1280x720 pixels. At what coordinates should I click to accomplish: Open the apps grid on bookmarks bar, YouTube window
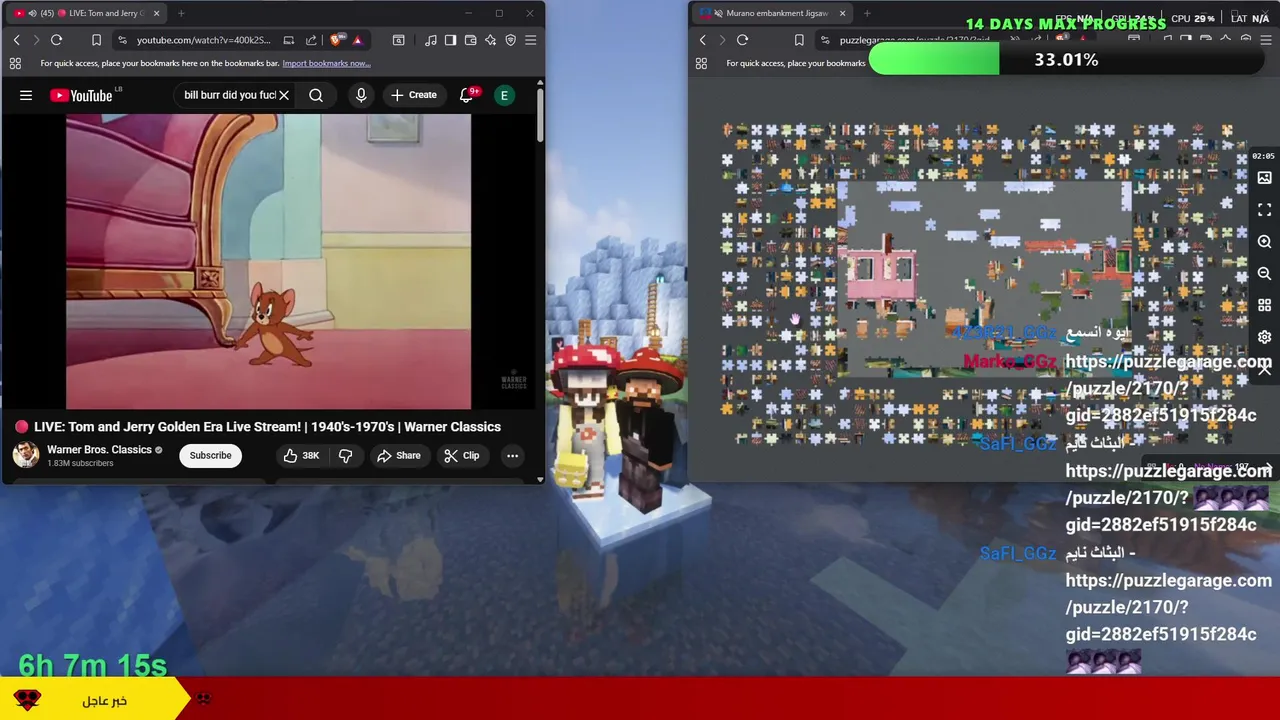(x=15, y=63)
